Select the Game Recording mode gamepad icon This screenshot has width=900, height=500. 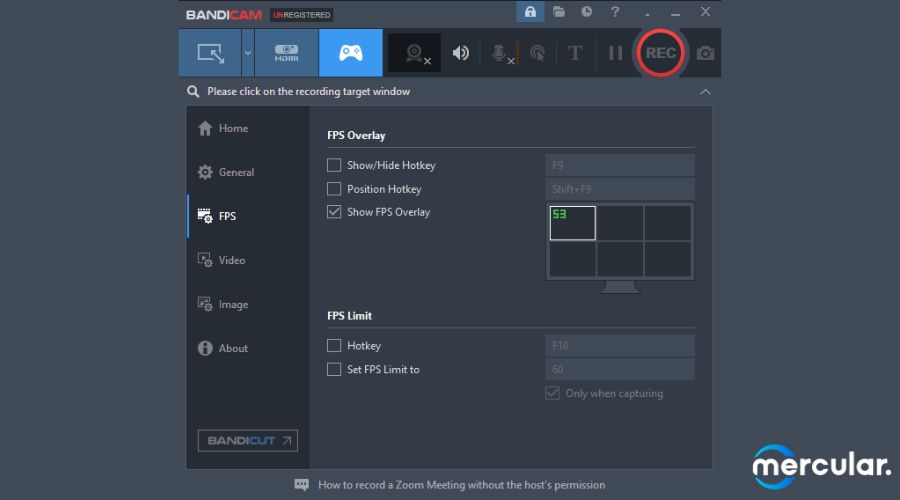click(x=351, y=53)
